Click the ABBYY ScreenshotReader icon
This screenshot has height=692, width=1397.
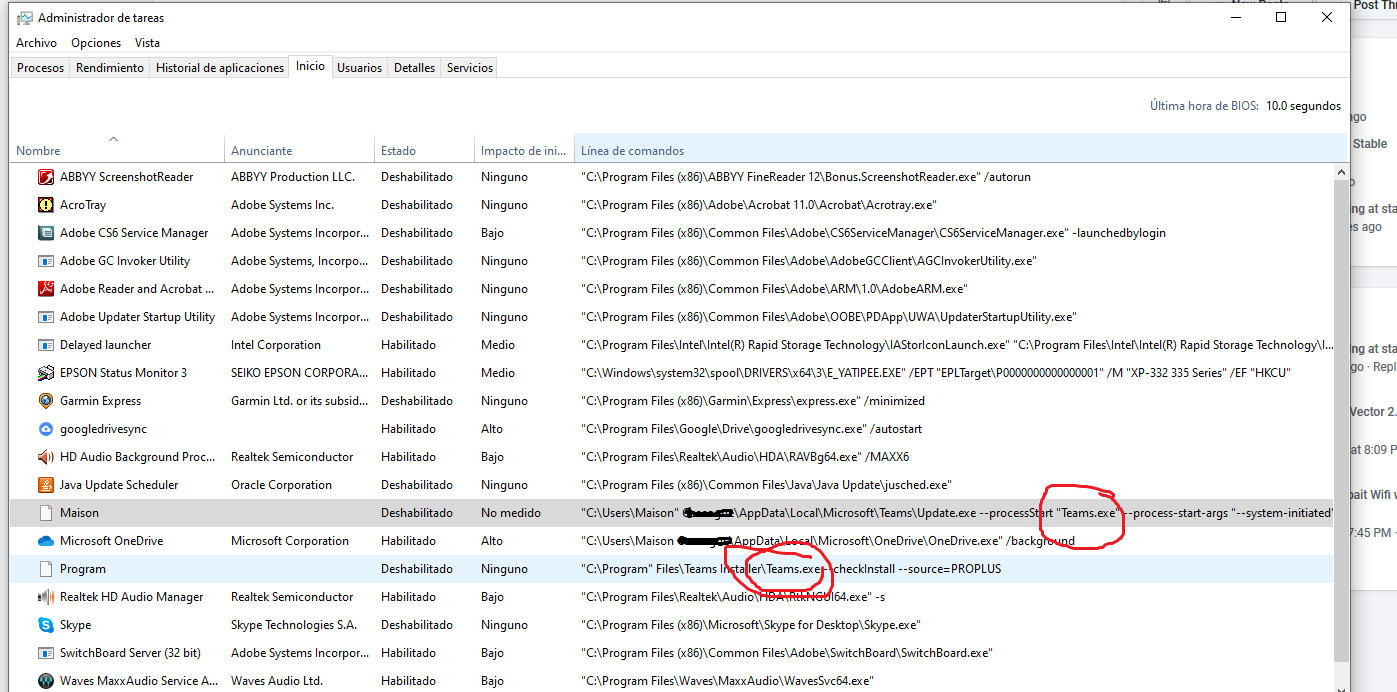tap(45, 177)
